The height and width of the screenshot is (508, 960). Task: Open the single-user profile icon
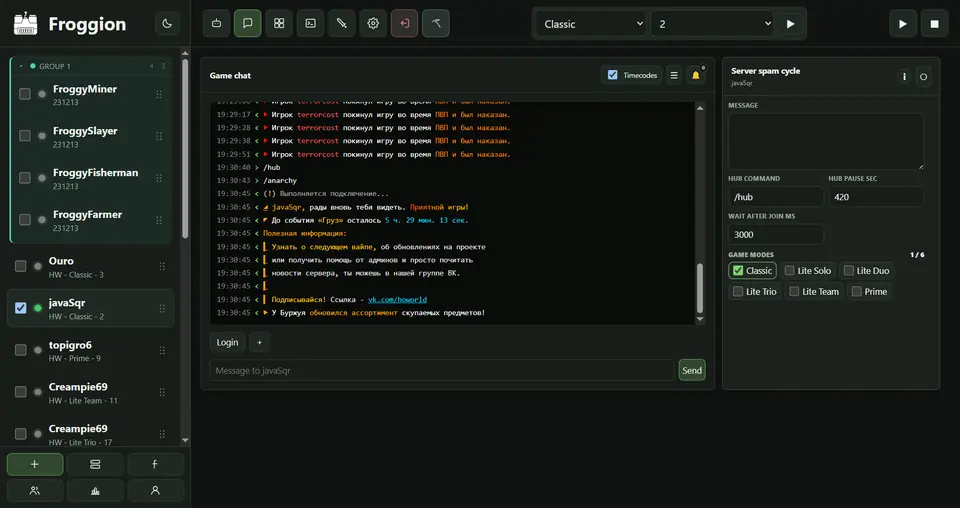(155, 490)
